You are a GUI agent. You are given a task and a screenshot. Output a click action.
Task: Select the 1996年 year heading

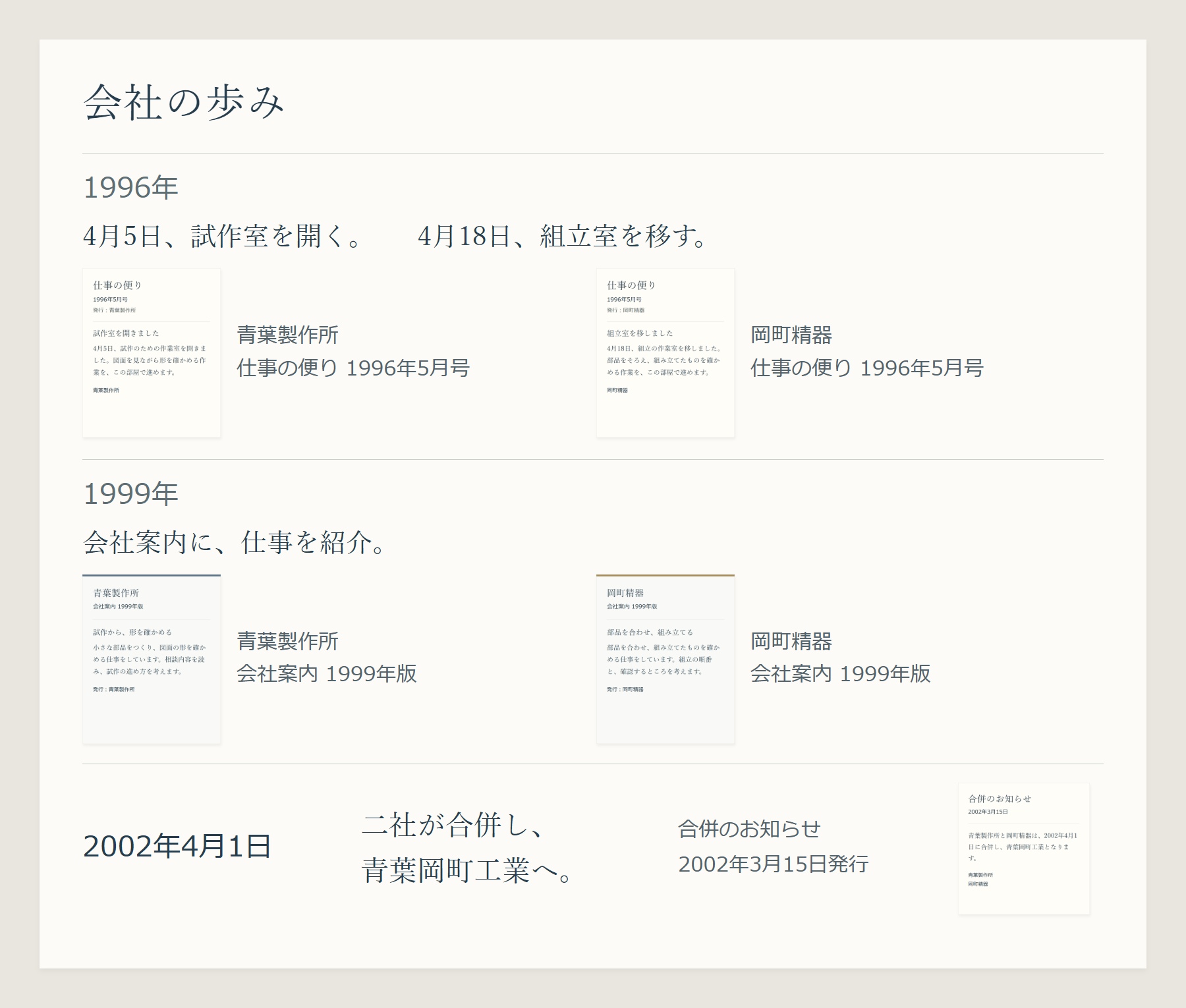(131, 187)
